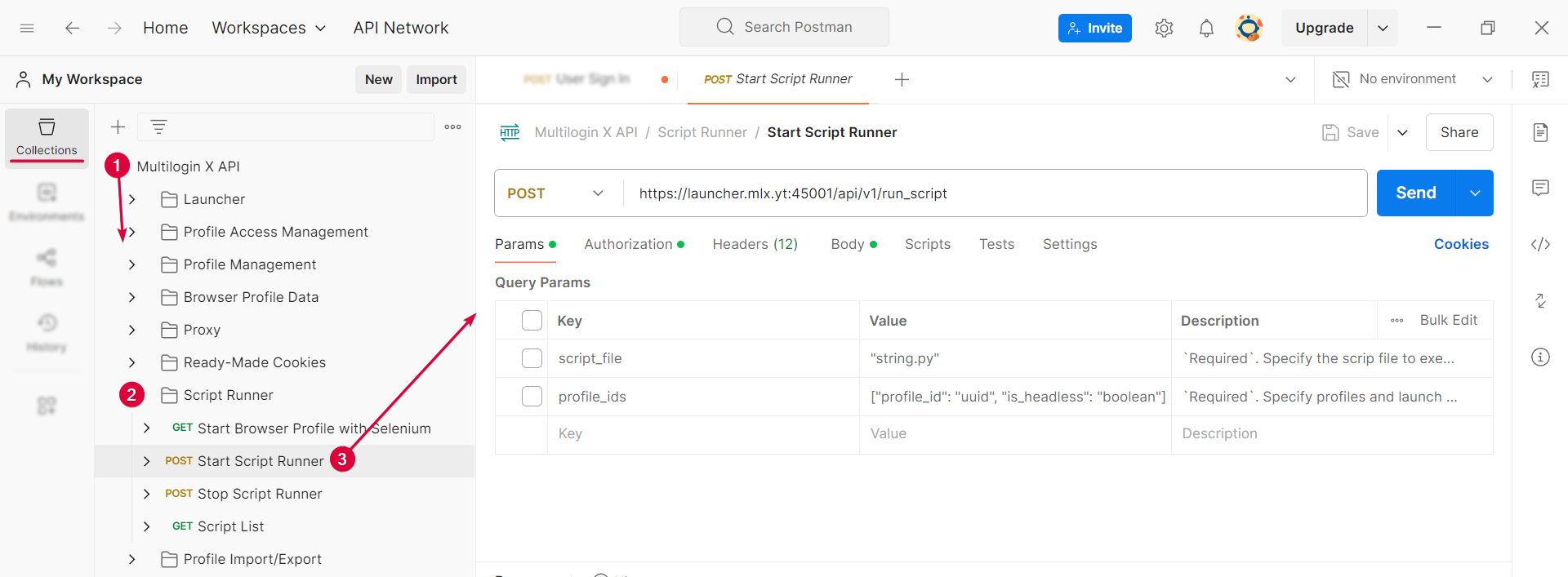The height and width of the screenshot is (577, 1568).
Task: Open the documentation icon in right sidebar
Action: (1540, 132)
